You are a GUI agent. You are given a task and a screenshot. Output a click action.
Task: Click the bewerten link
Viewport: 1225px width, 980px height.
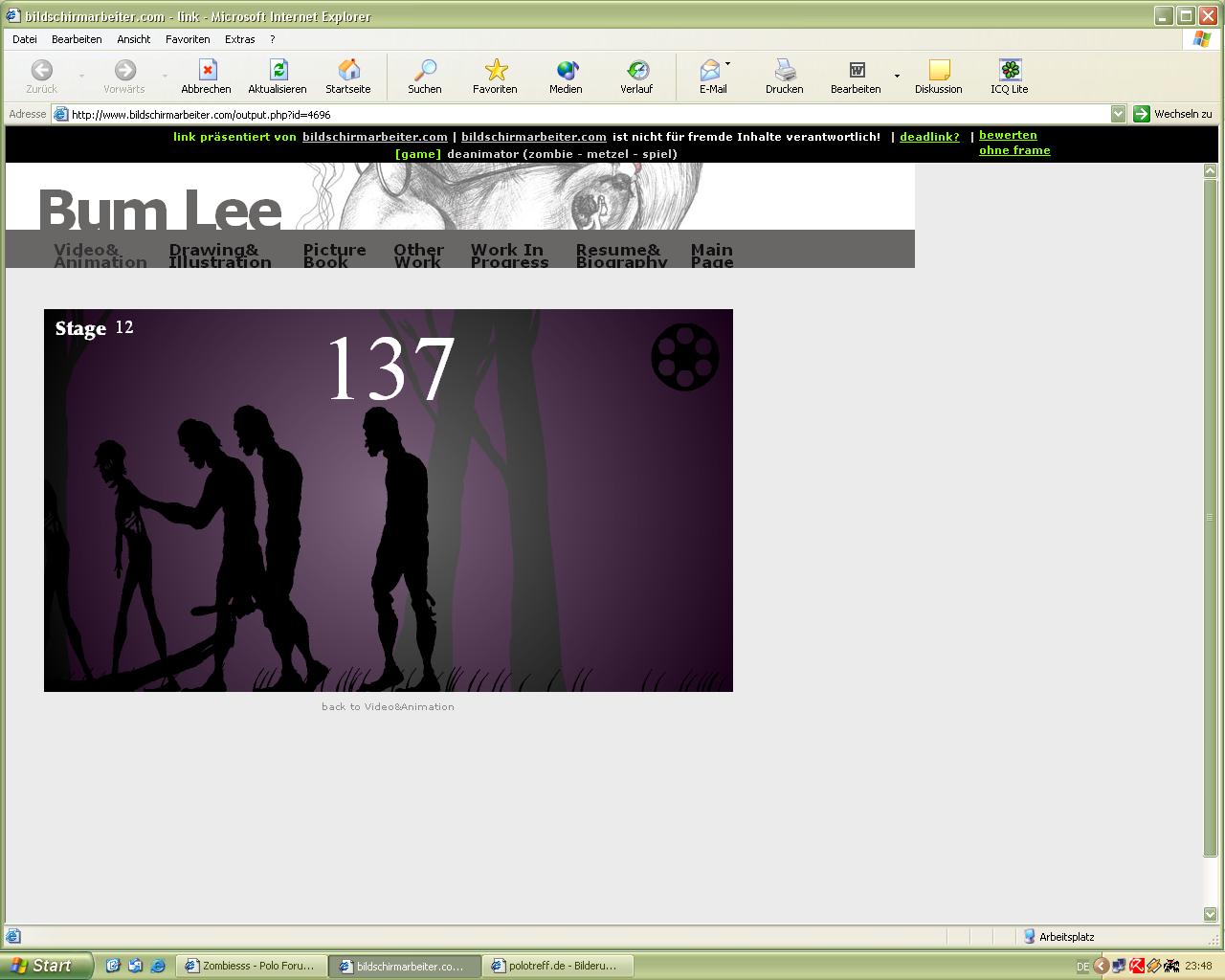click(1008, 135)
